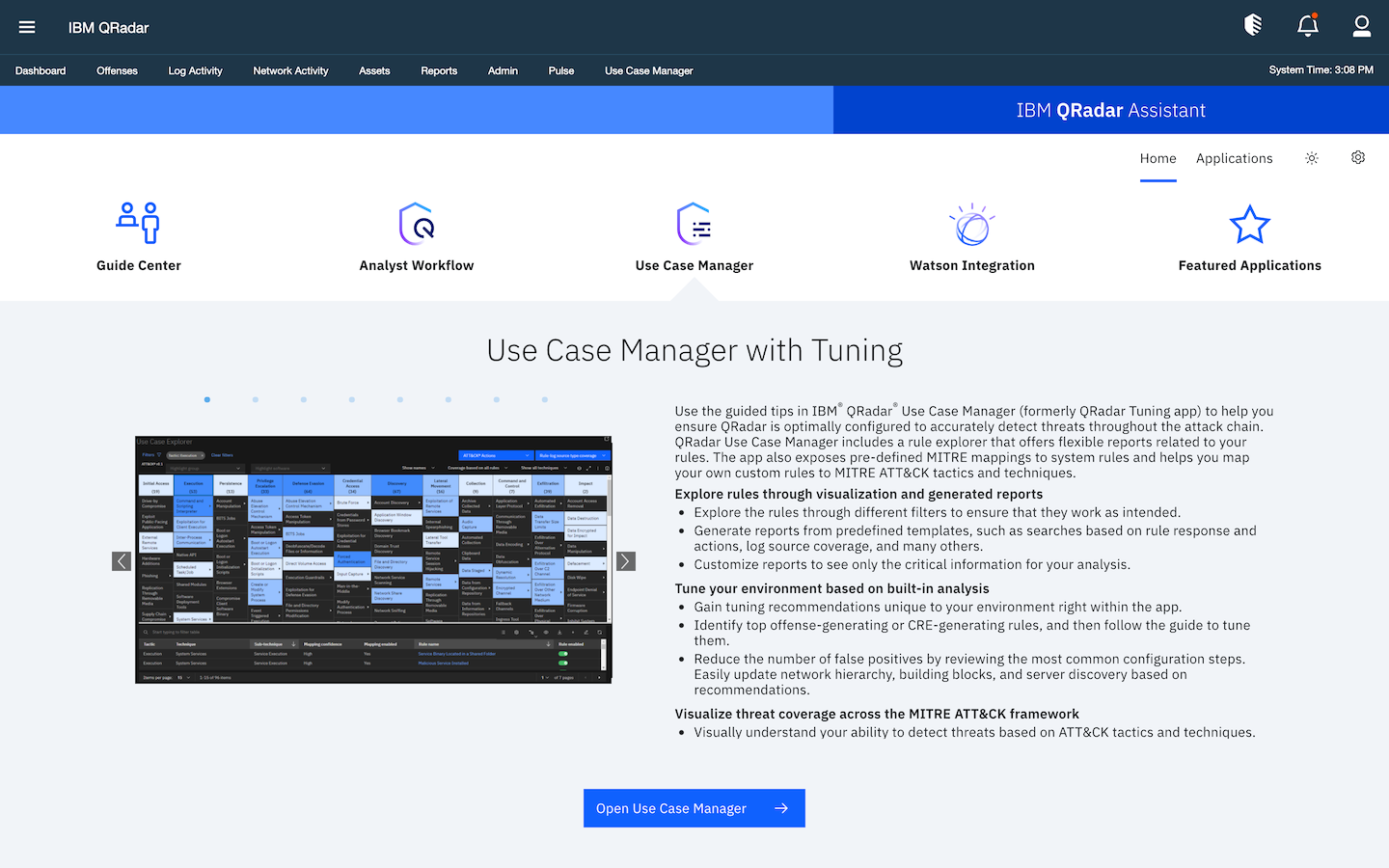Open the Guide Center icon
This screenshot has height=868, width=1389.
(138, 223)
